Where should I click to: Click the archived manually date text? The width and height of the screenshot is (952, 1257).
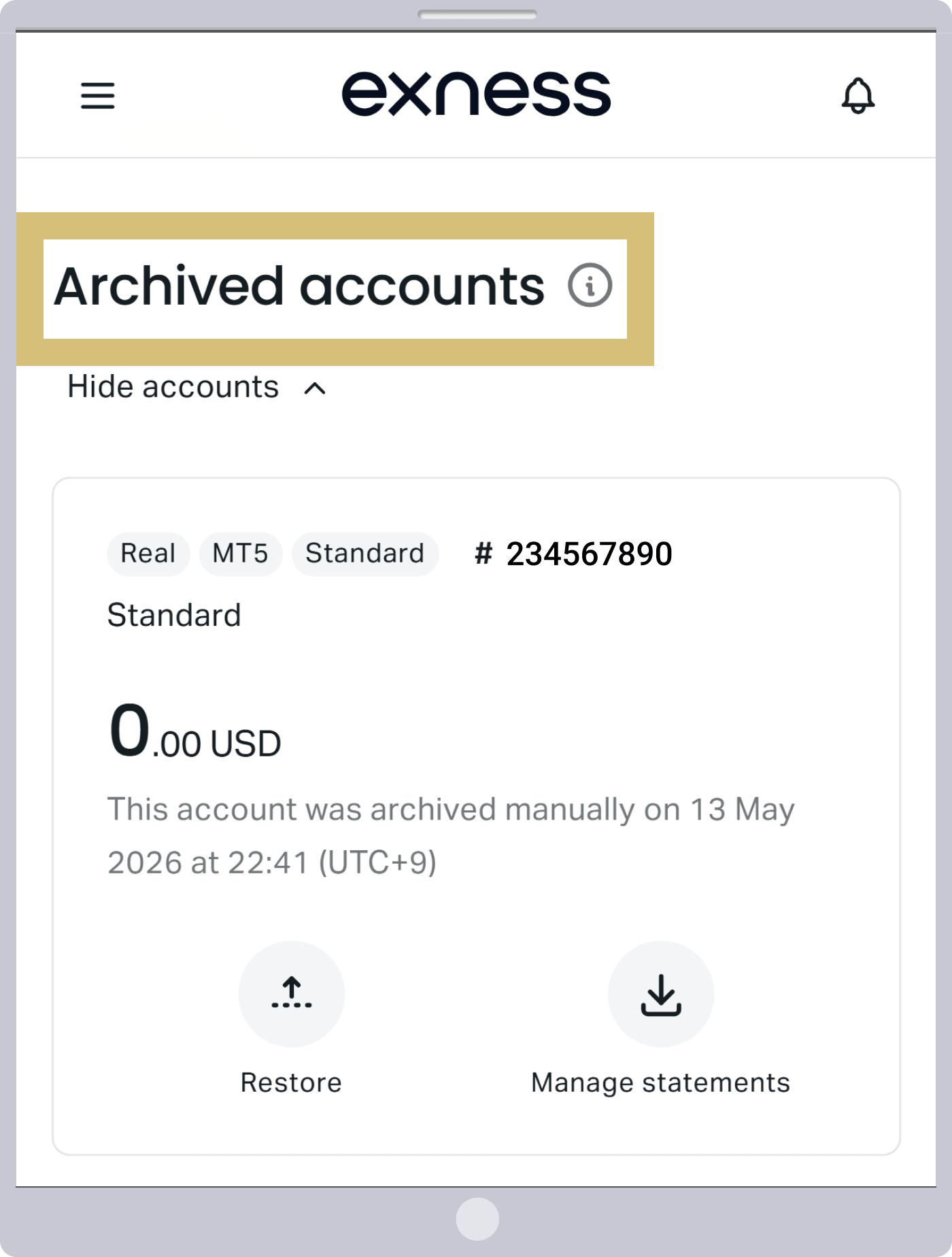[x=451, y=836]
